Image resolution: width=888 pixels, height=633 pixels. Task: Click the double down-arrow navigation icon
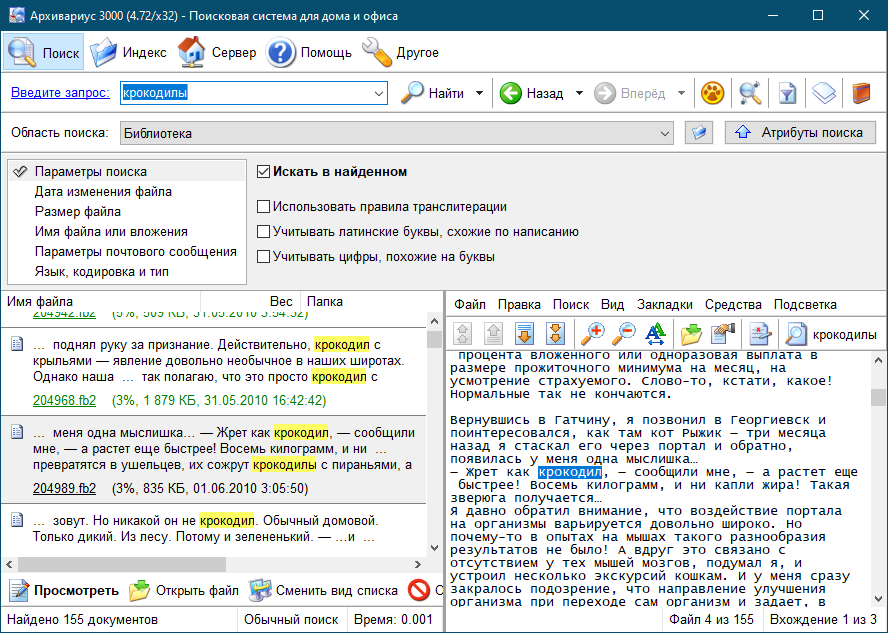coord(555,334)
